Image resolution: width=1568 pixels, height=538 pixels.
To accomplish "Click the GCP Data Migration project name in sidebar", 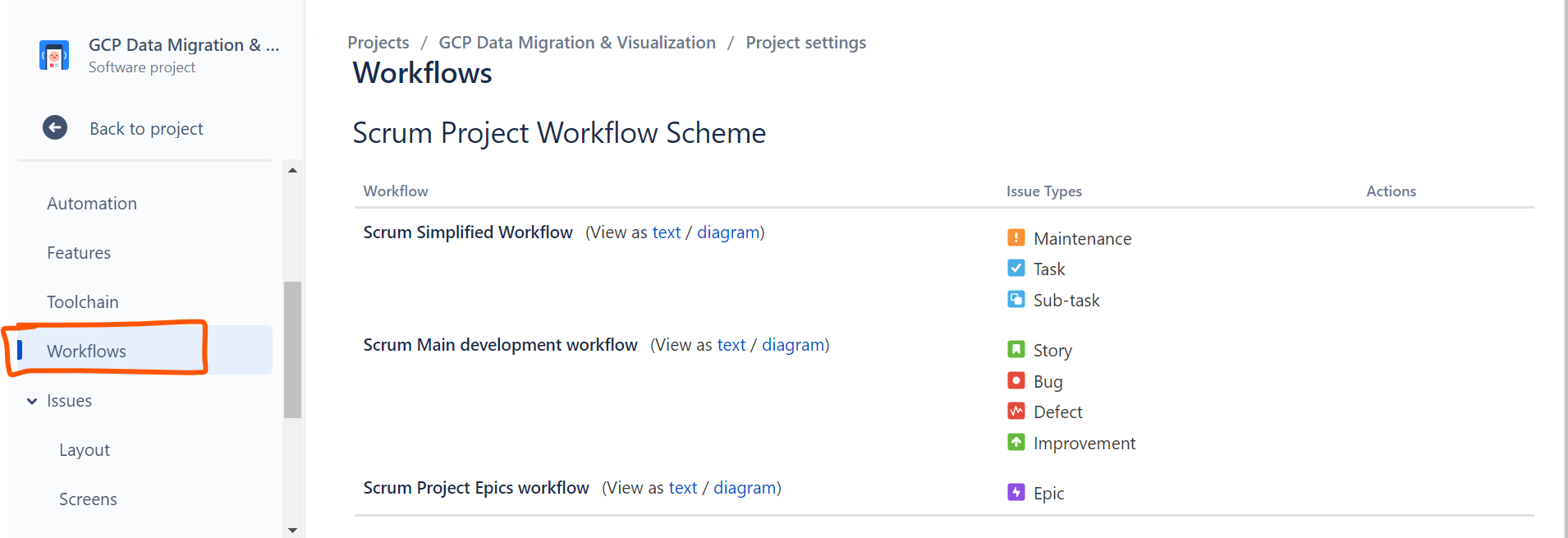I will [184, 45].
